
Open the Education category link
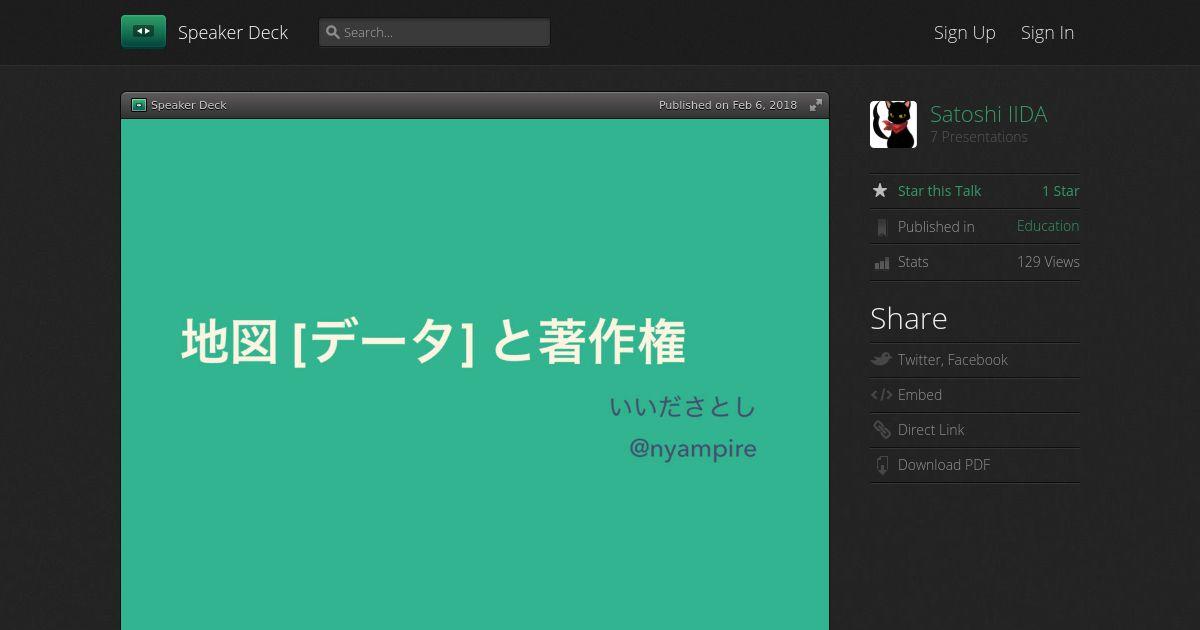tap(1048, 226)
